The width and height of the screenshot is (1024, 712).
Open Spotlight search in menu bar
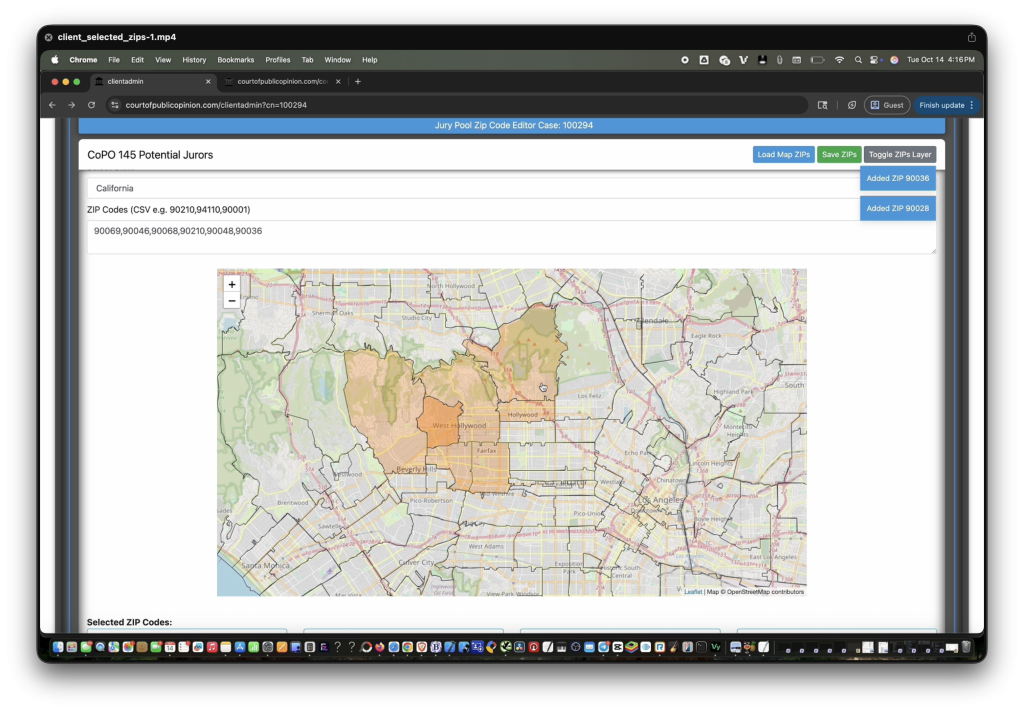pyautogui.click(x=858, y=59)
